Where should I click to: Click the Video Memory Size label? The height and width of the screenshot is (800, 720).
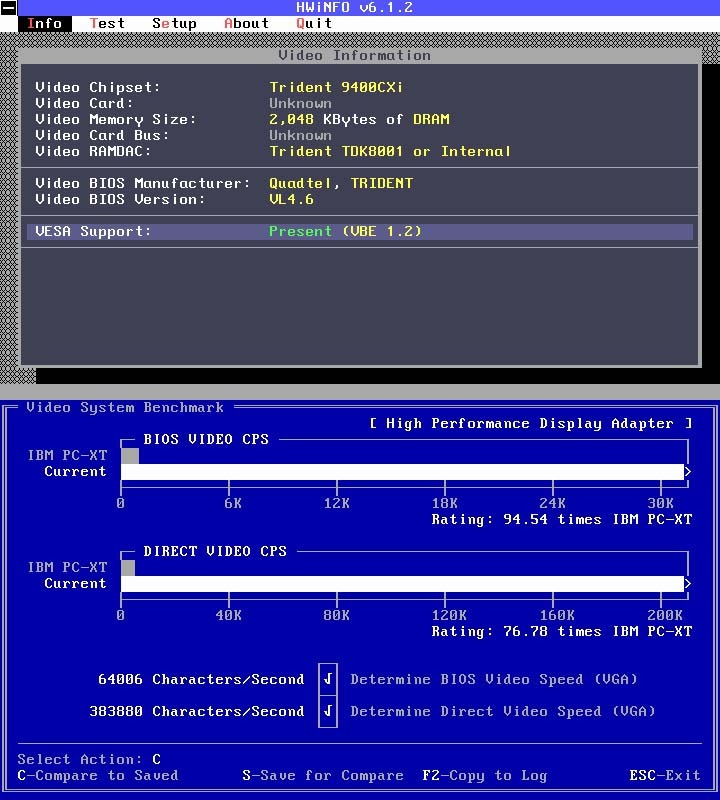pos(116,119)
